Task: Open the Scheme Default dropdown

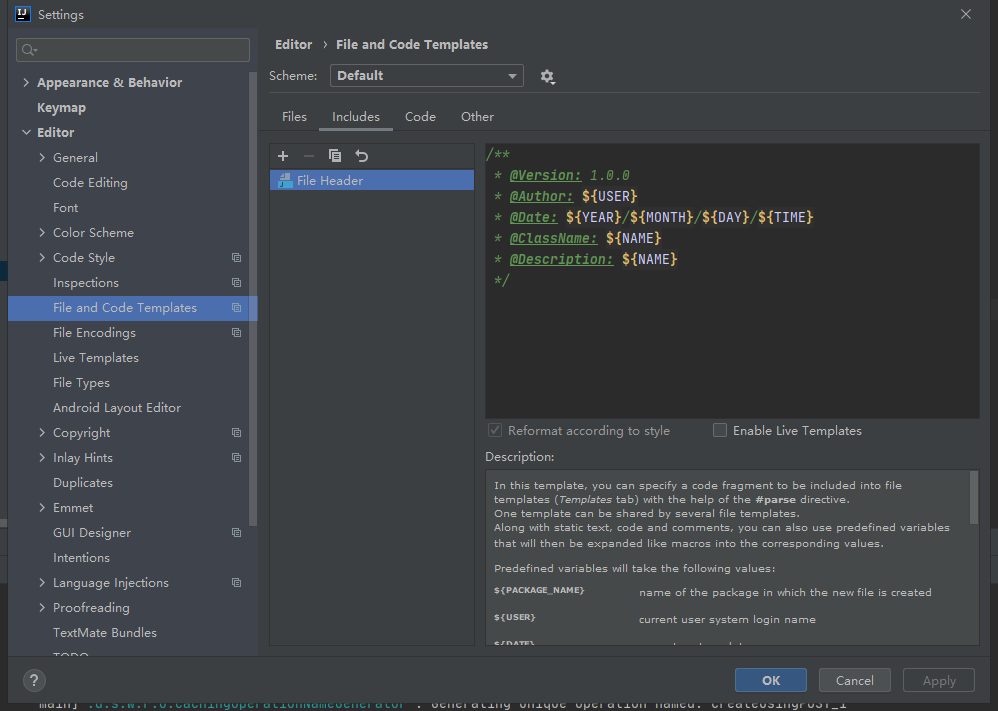Action: [426, 76]
